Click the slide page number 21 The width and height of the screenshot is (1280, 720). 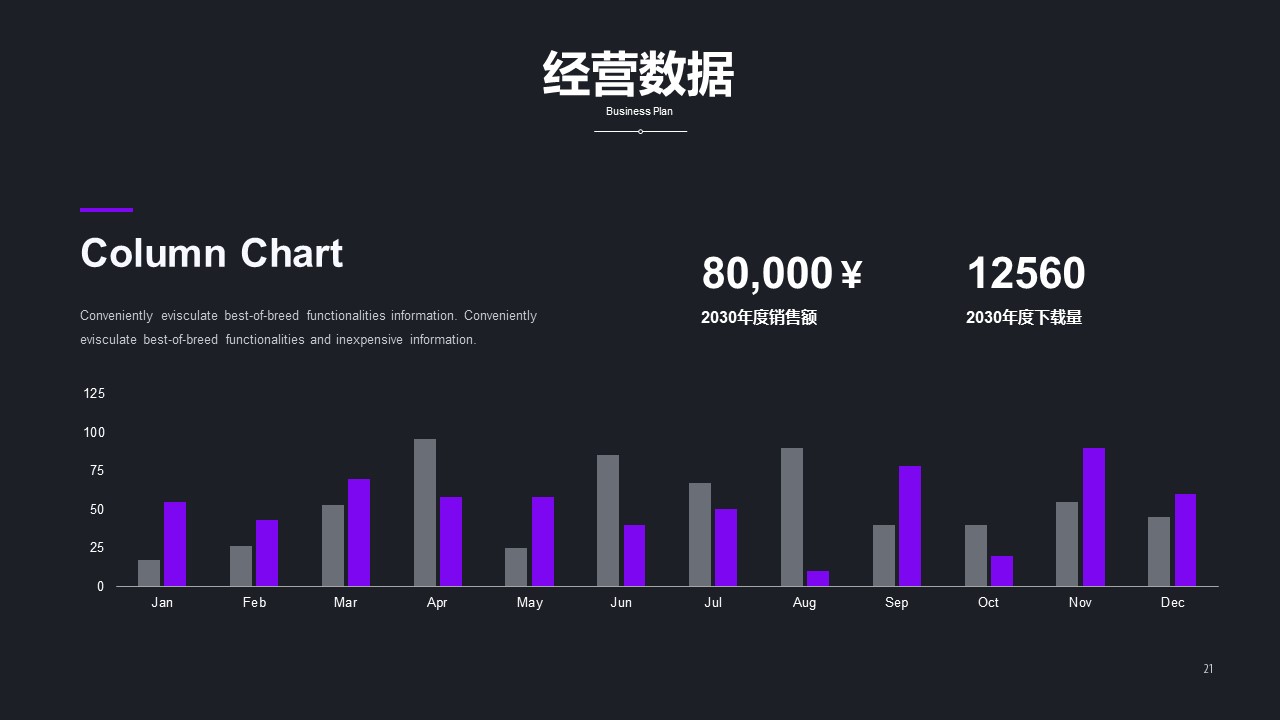click(1208, 669)
